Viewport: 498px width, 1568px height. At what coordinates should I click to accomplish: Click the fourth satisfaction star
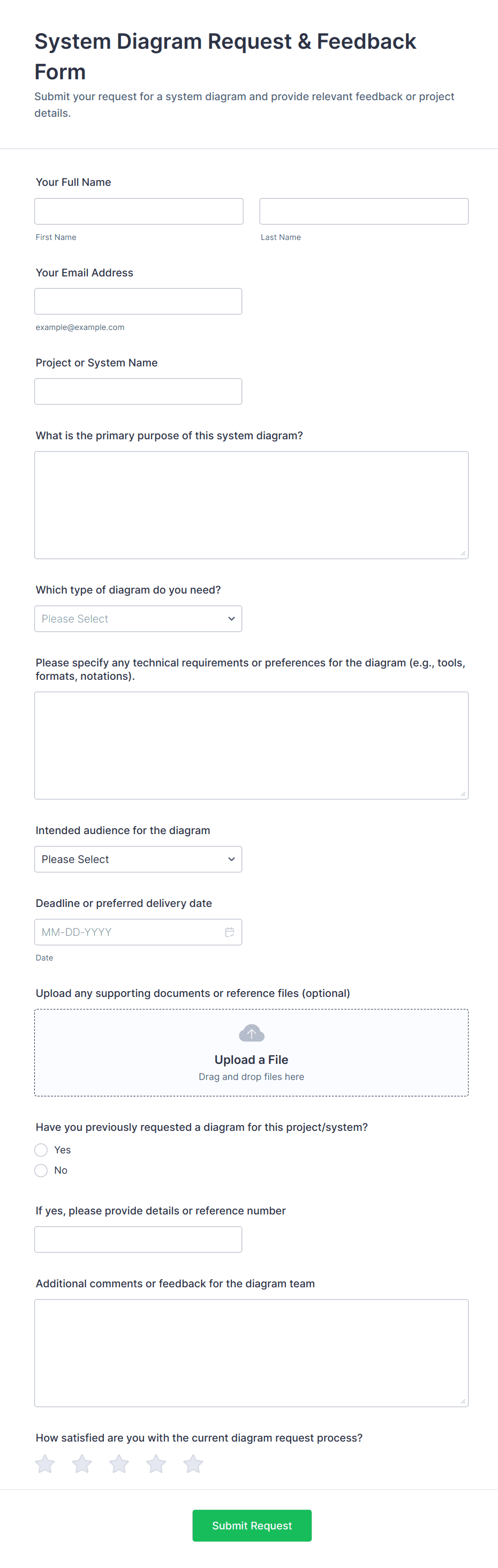(156, 1464)
